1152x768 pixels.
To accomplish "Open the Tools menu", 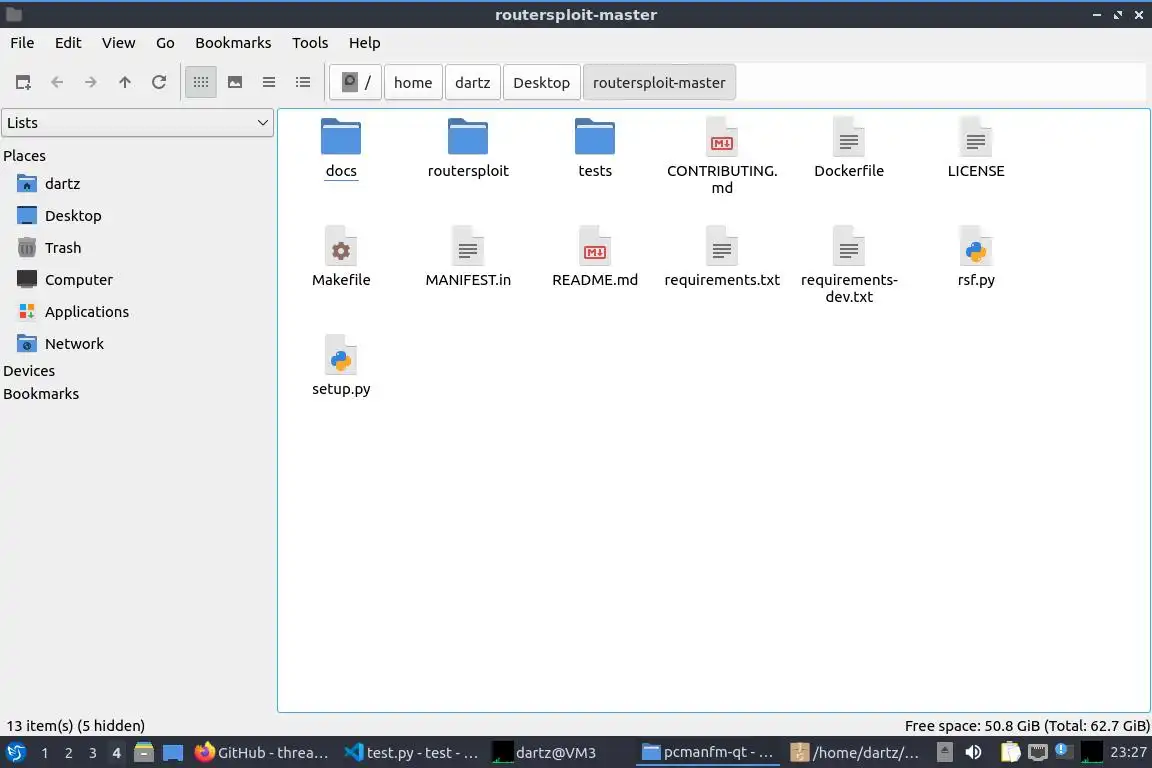I will pyautogui.click(x=310, y=43).
